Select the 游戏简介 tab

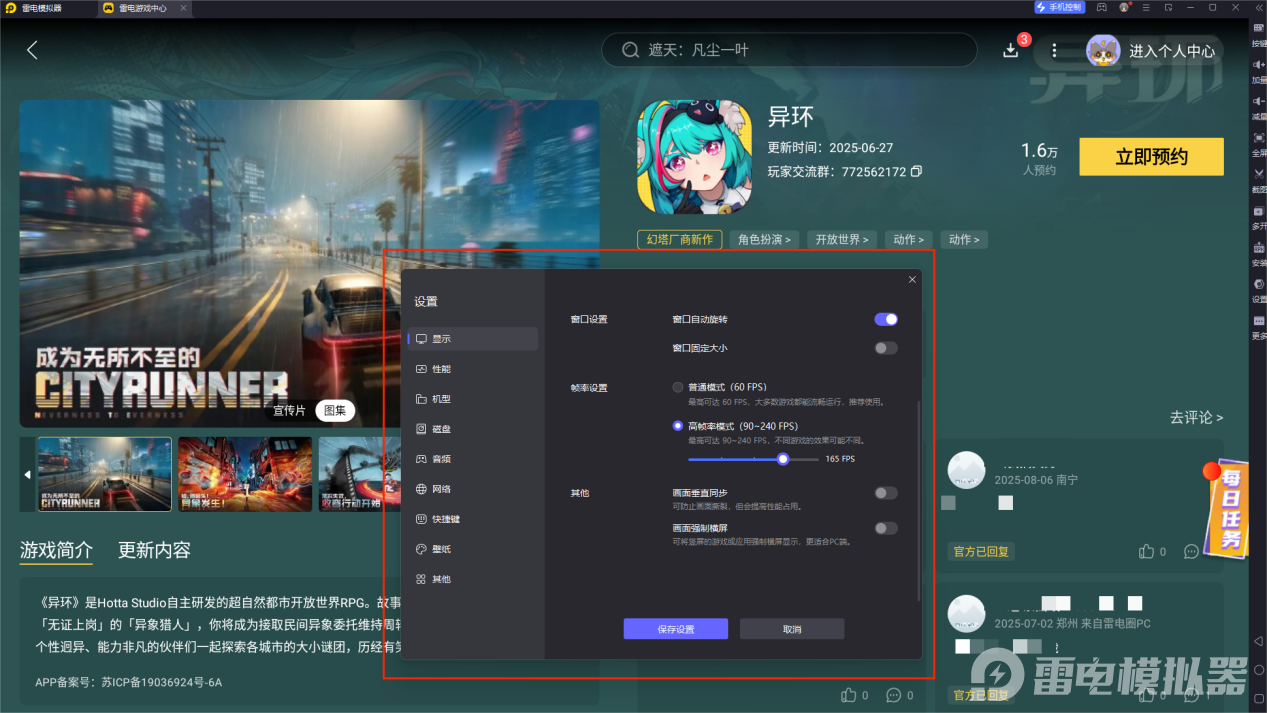click(57, 550)
